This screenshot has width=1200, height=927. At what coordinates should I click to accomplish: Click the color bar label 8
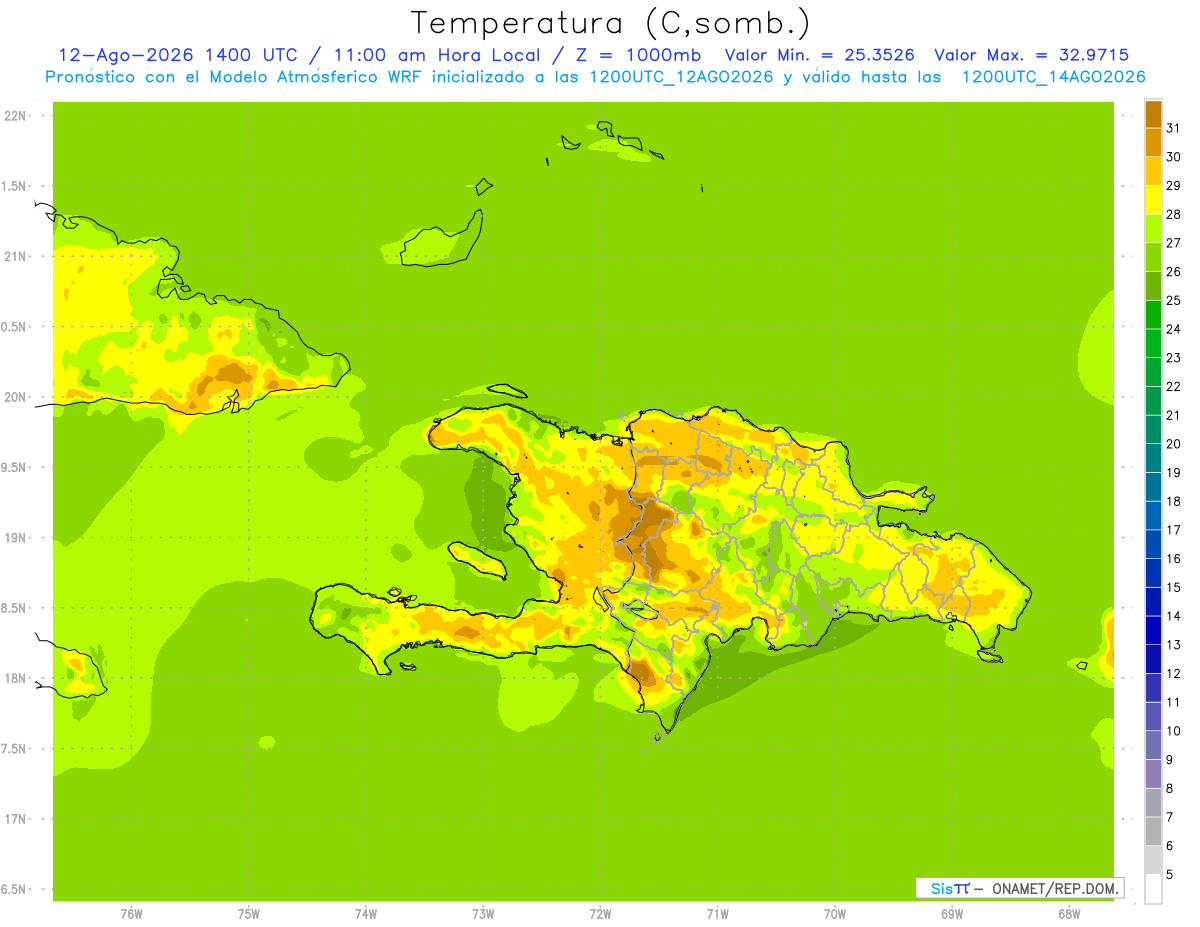[1170, 788]
